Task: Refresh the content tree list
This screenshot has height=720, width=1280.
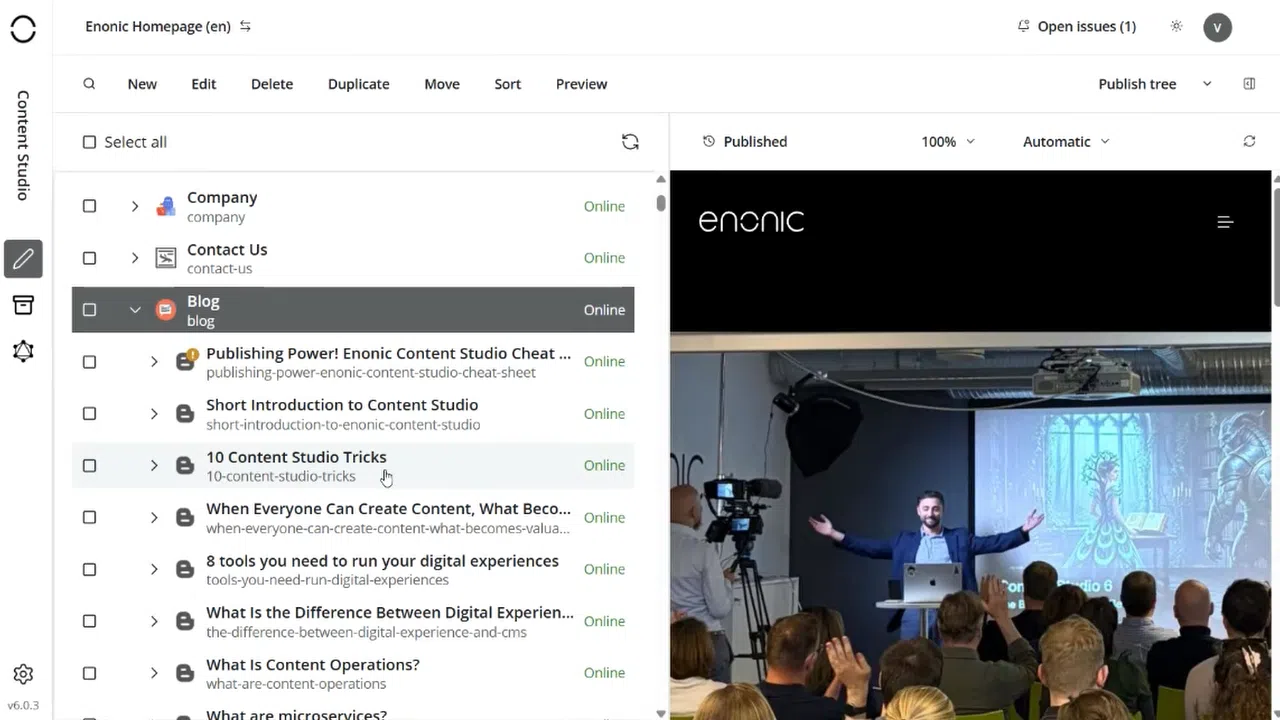Action: click(630, 142)
